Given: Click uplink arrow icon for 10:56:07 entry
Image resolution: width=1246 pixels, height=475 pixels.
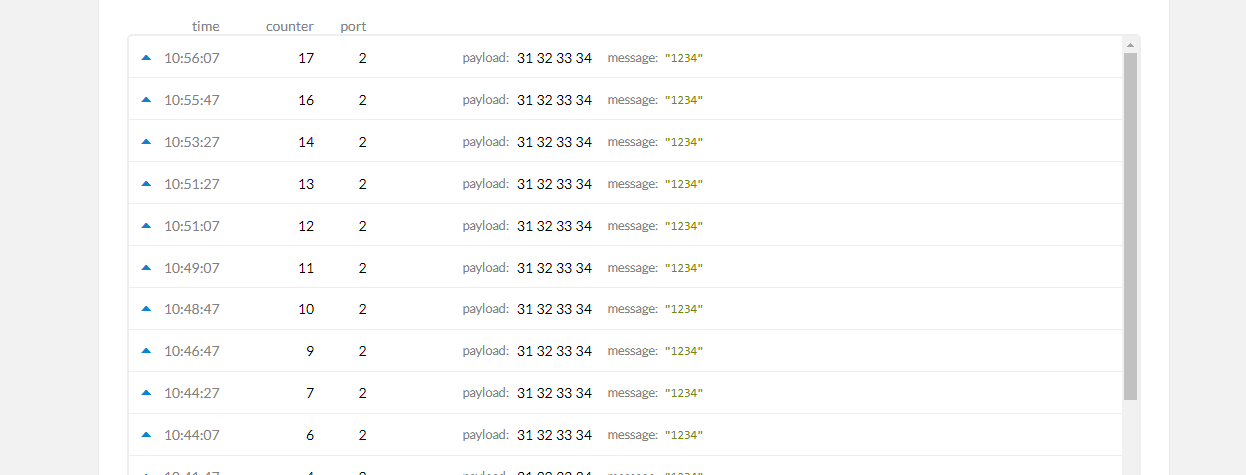Looking at the screenshot, I should tap(146, 58).
